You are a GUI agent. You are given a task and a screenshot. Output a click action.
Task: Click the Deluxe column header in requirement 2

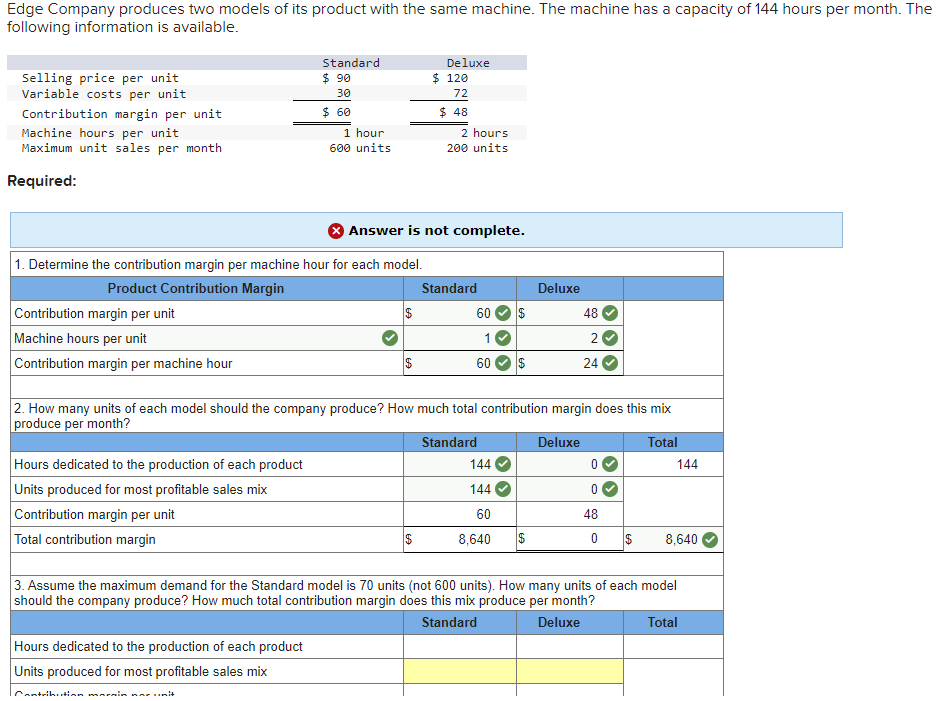(x=558, y=442)
